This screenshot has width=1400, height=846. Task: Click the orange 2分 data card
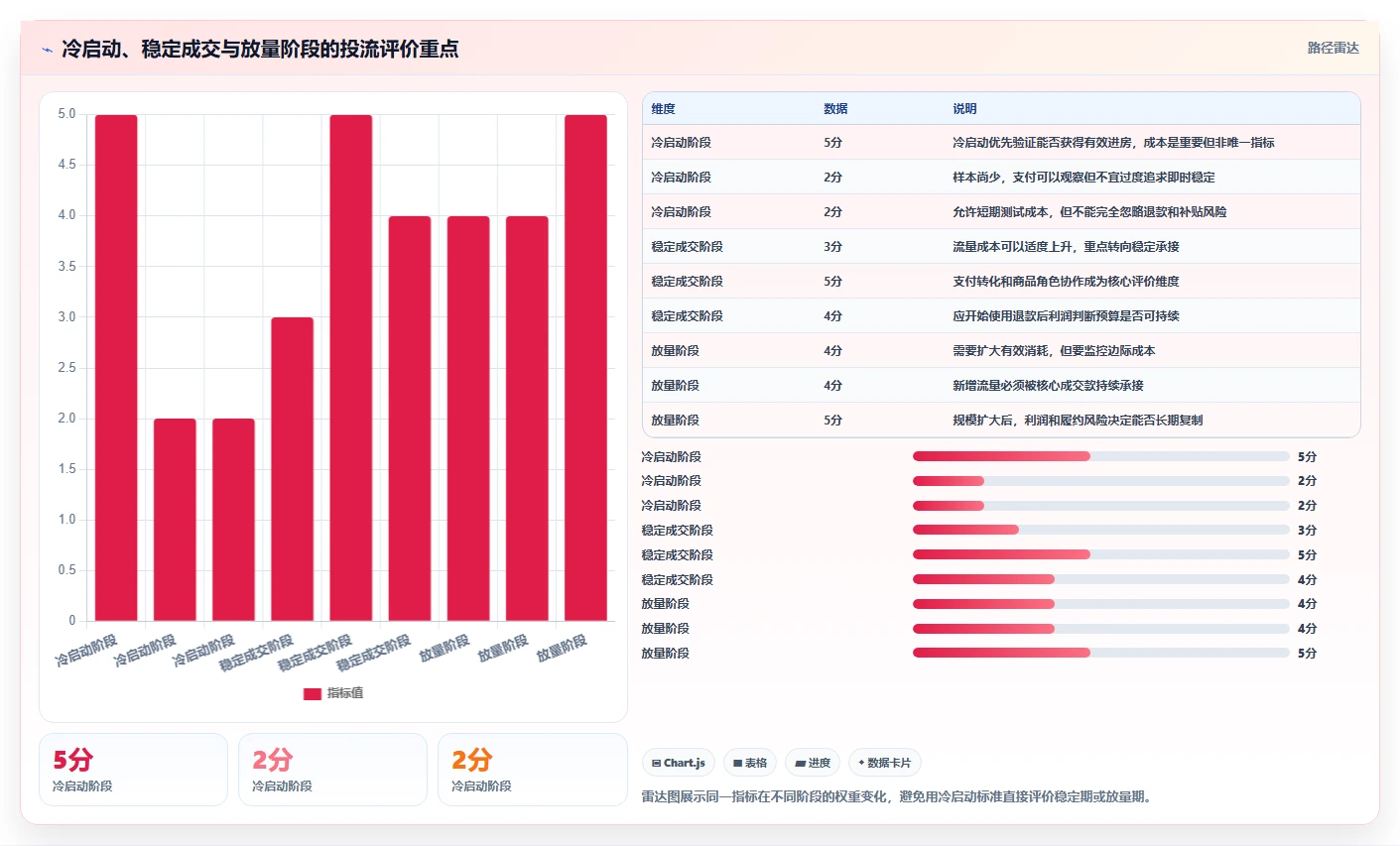[532, 770]
